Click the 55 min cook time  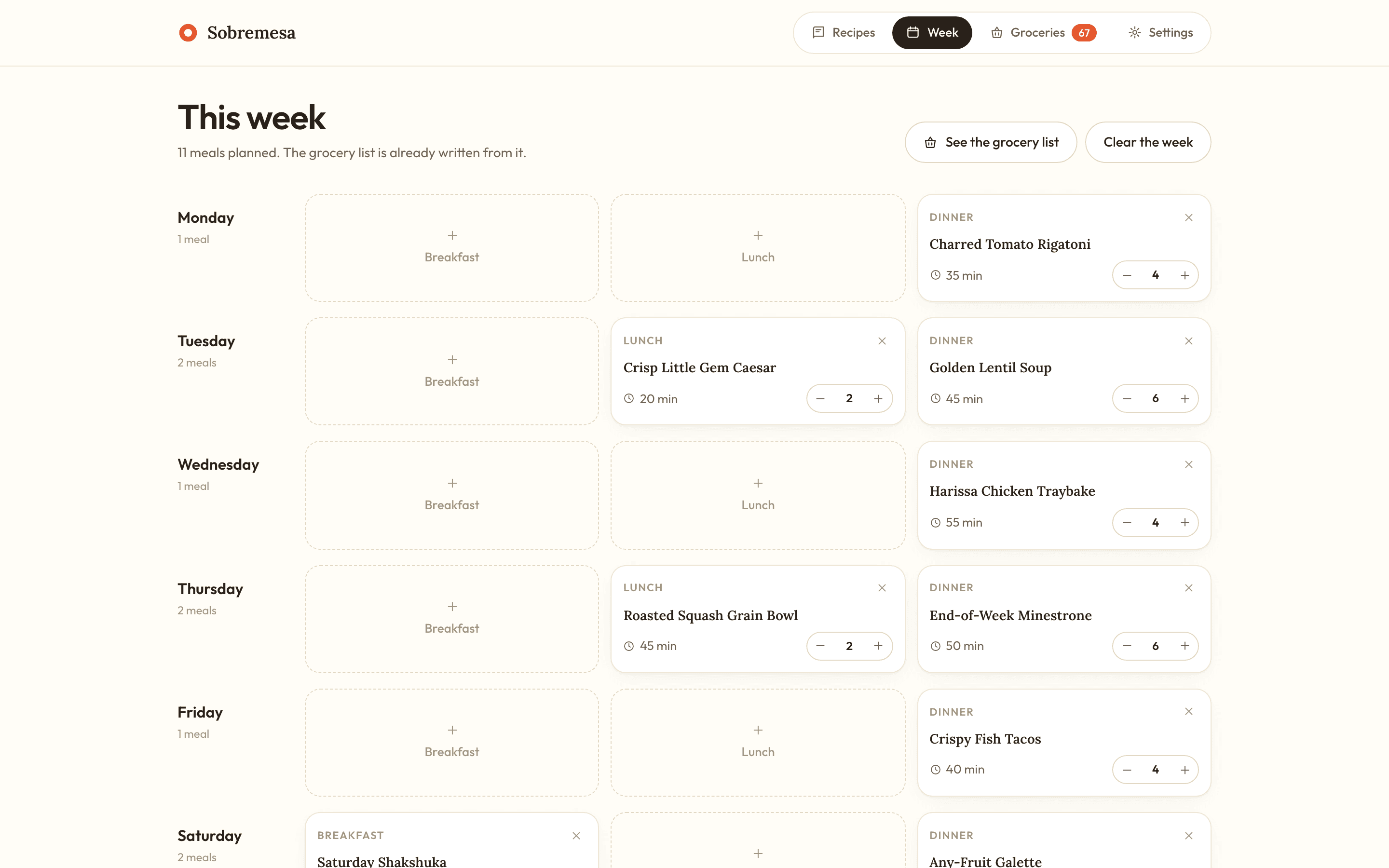point(956,522)
